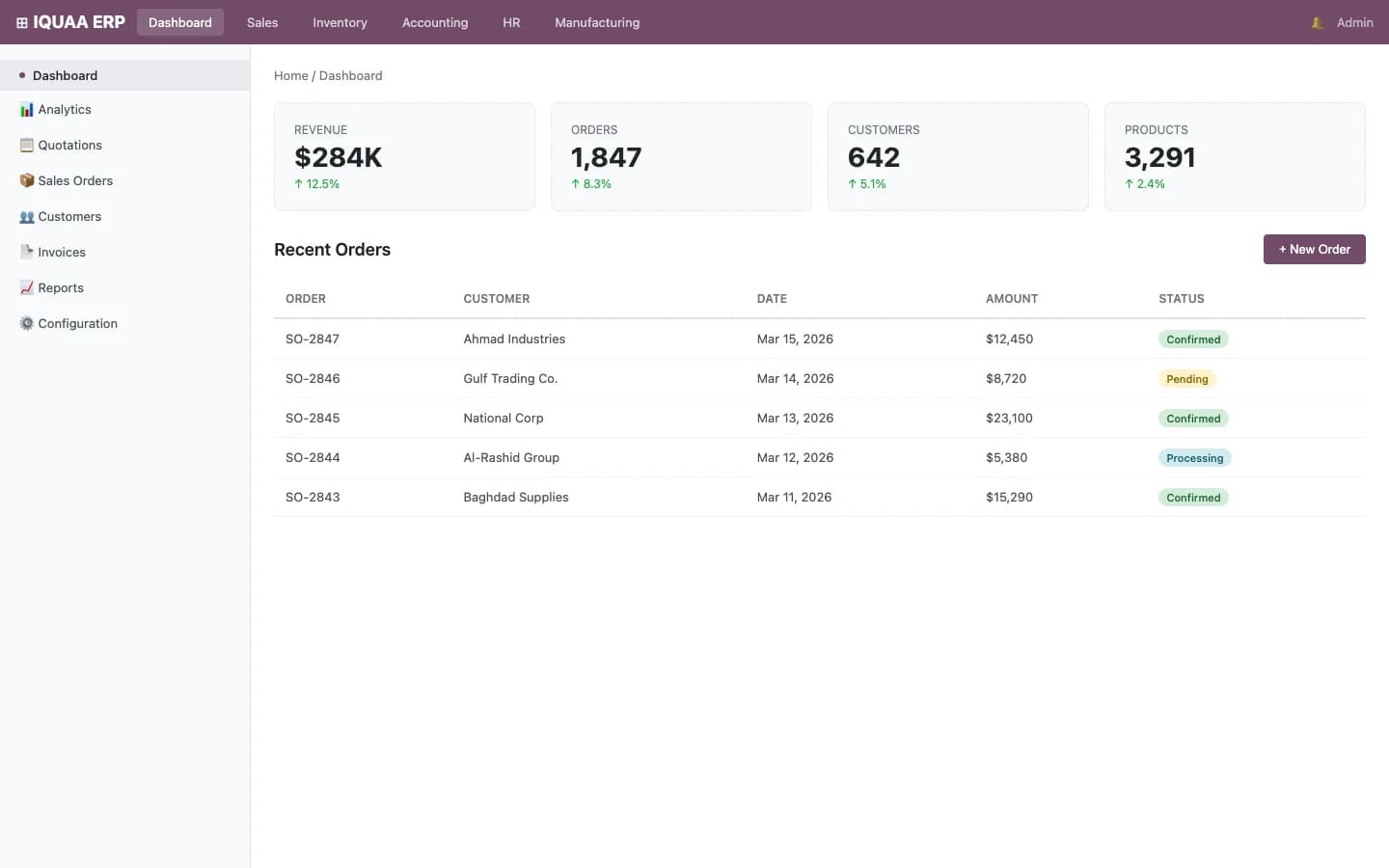The width and height of the screenshot is (1389, 868).
Task: Open Reports using the chart icon
Action: pos(26,287)
